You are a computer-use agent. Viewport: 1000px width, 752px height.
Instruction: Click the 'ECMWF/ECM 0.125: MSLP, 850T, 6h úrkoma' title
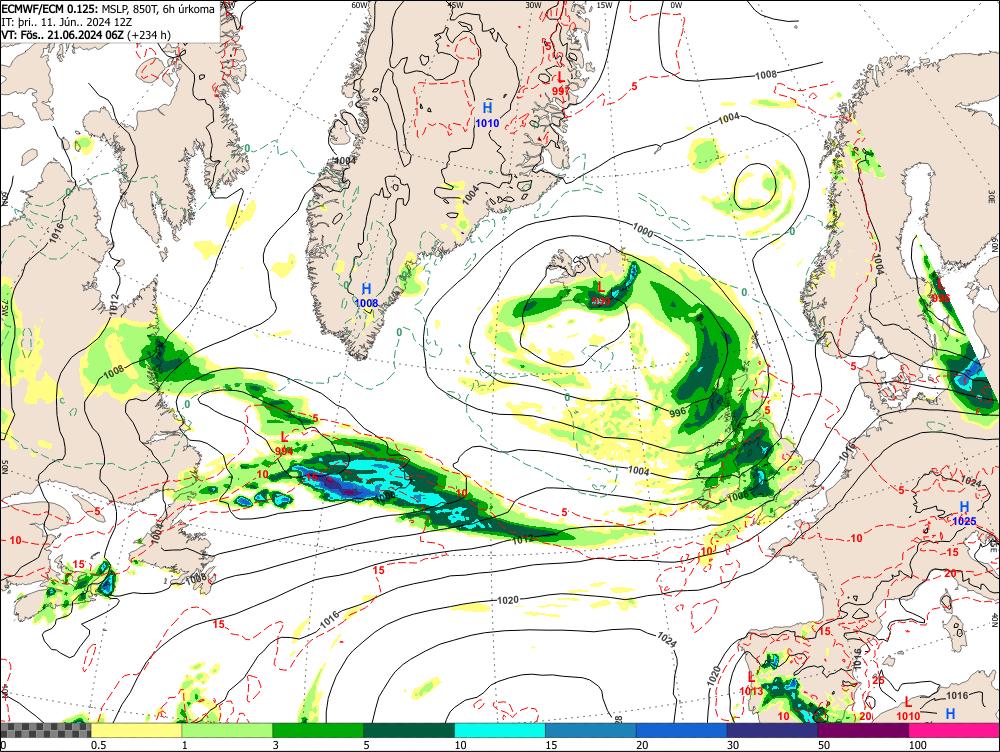[x=108, y=9]
